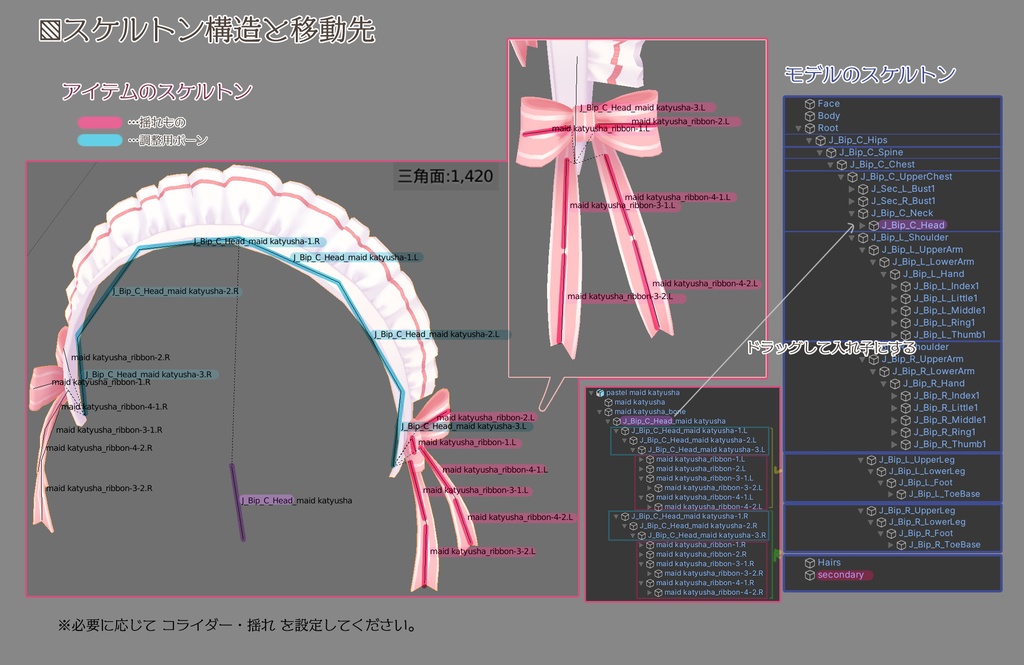Click the cube icon of maid katyusha_ribbon-4-2.L
Image resolution: width=1024 pixels, height=665 pixels.
[658, 507]
